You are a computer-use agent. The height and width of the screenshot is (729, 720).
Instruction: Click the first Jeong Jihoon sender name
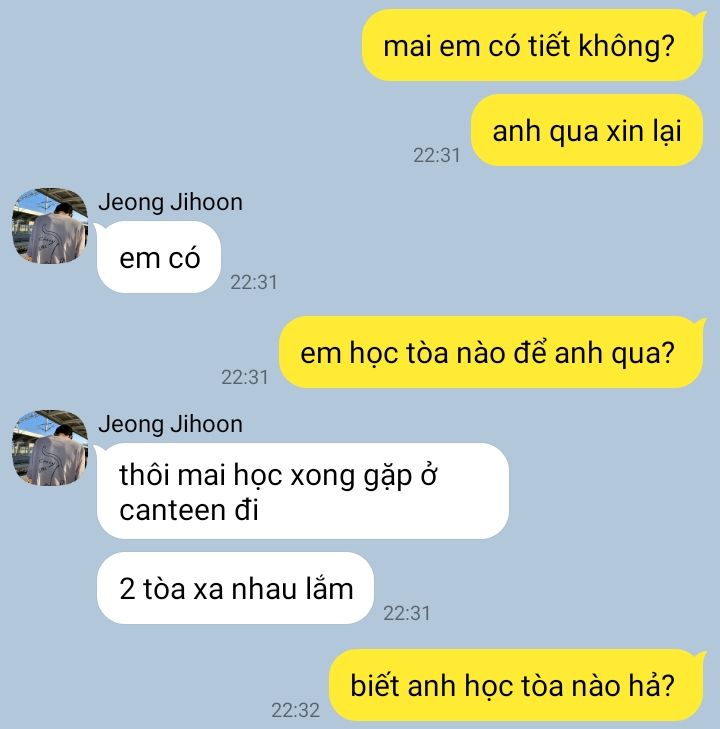pyautogui.click(x=171, y=202)
